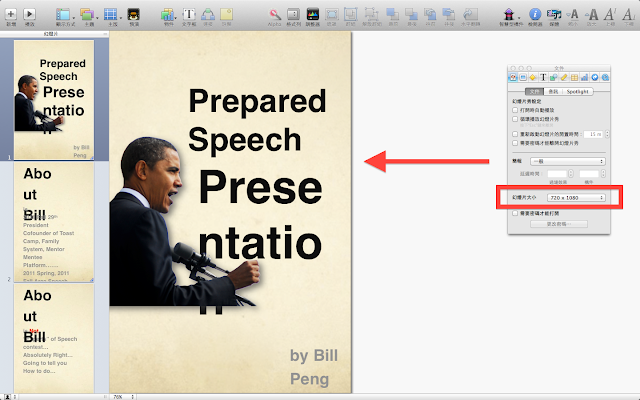The height and width of the screenshot is (400, 640).
Task: Switch to Graphic inspector shapes icon
Action: [x=553, y=77]
